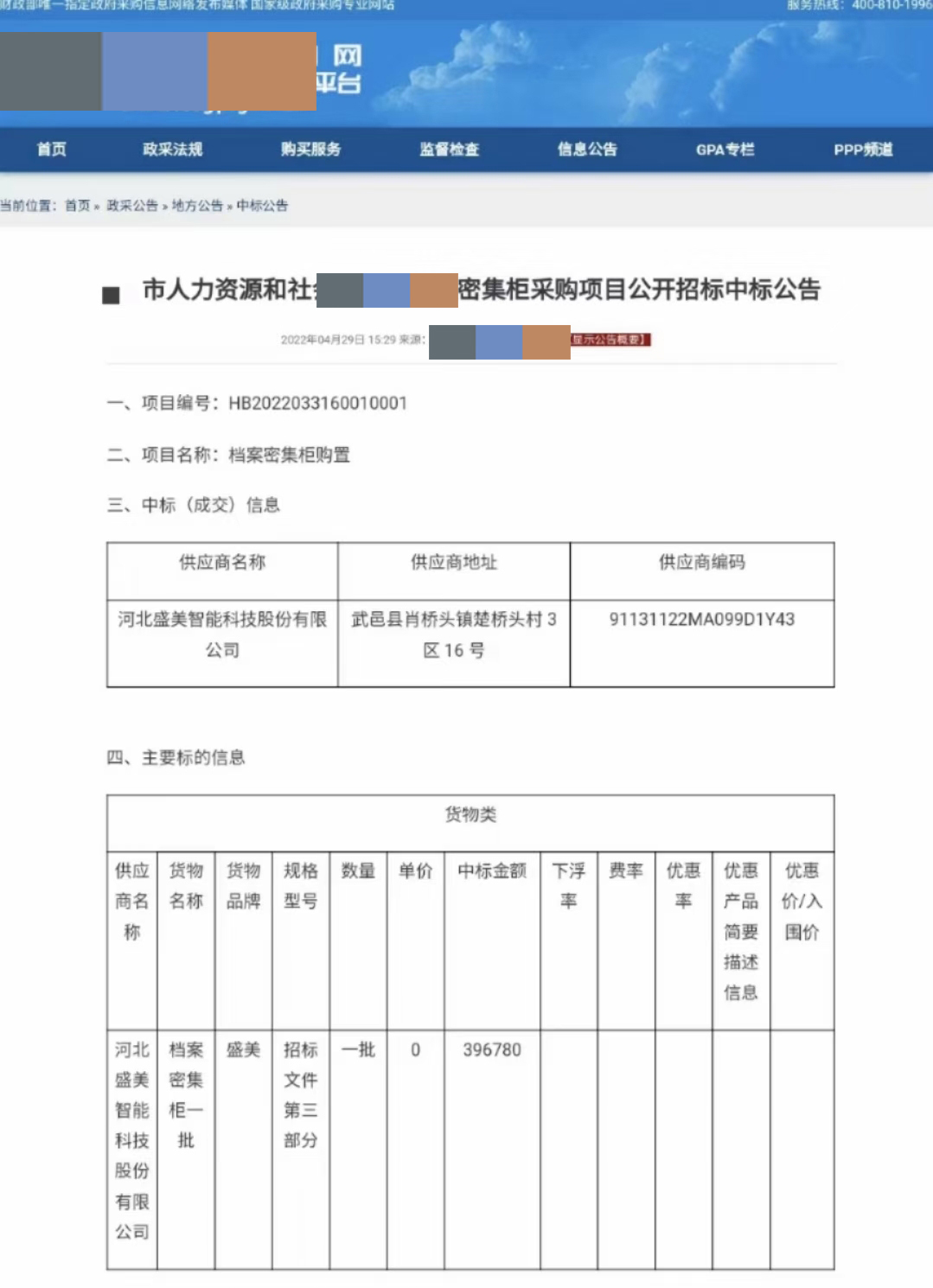933x1288 pixels.
Task: Open the 首页 navigation menu item
Action: tap(52, 150)
